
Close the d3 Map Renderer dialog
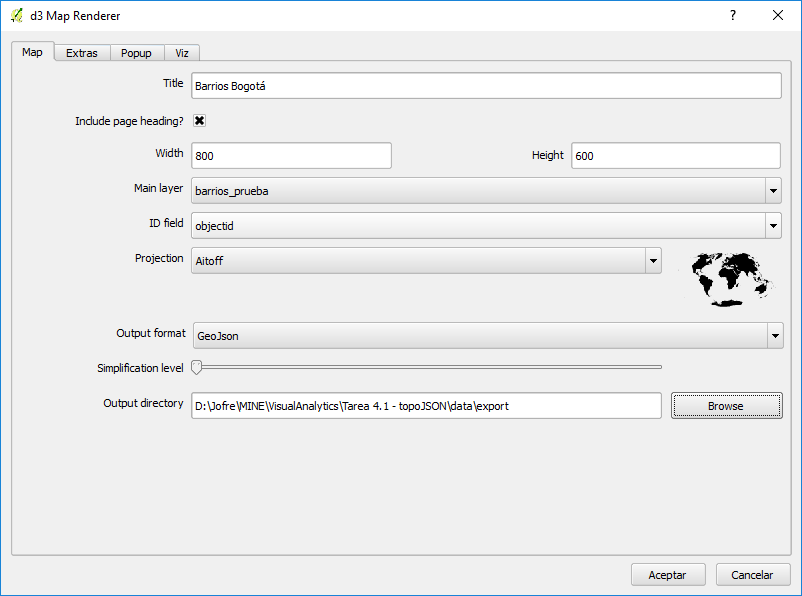click(x=778, y=15)
